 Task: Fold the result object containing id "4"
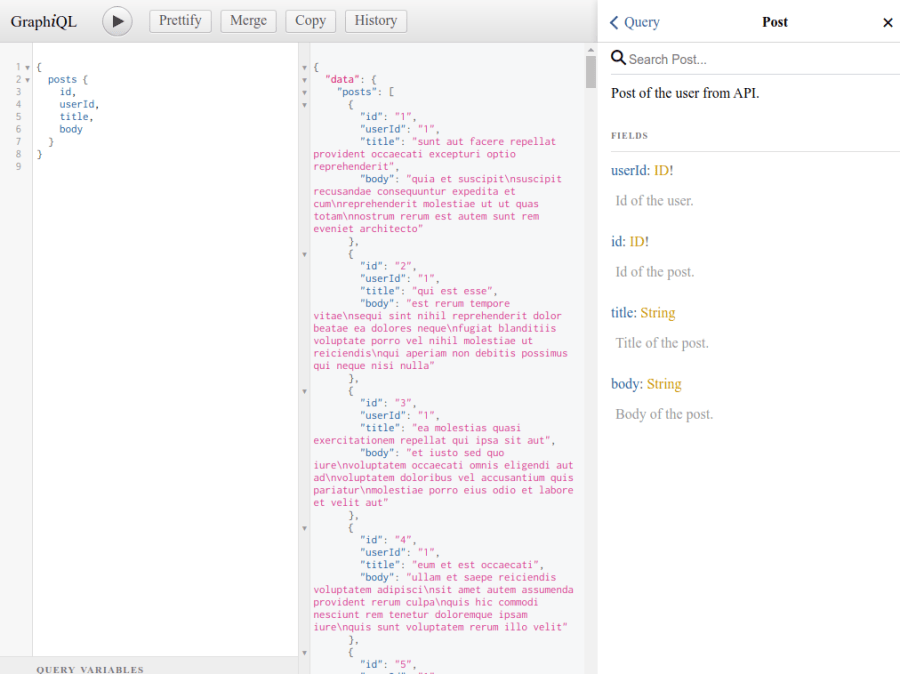pyautogui.click(x=304, y=528)
